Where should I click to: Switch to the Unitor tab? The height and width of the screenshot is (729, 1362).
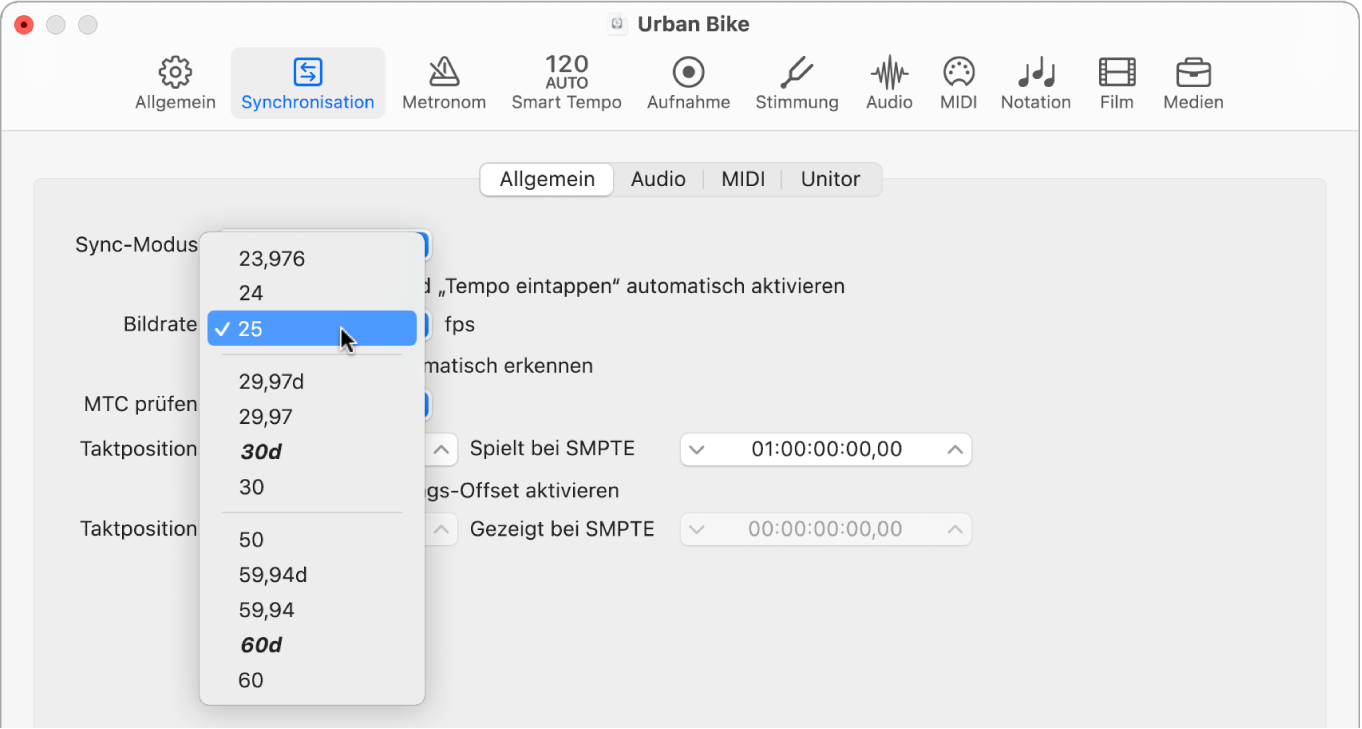[x=829, y=179]
